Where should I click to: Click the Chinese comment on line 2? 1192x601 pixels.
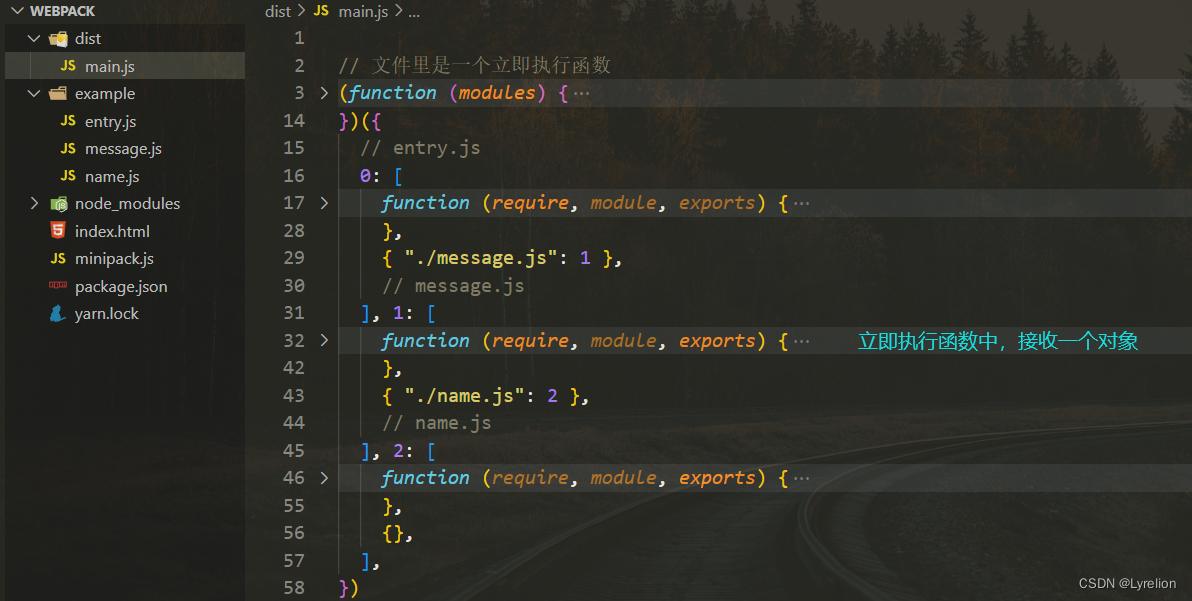(x=475, y=65)
